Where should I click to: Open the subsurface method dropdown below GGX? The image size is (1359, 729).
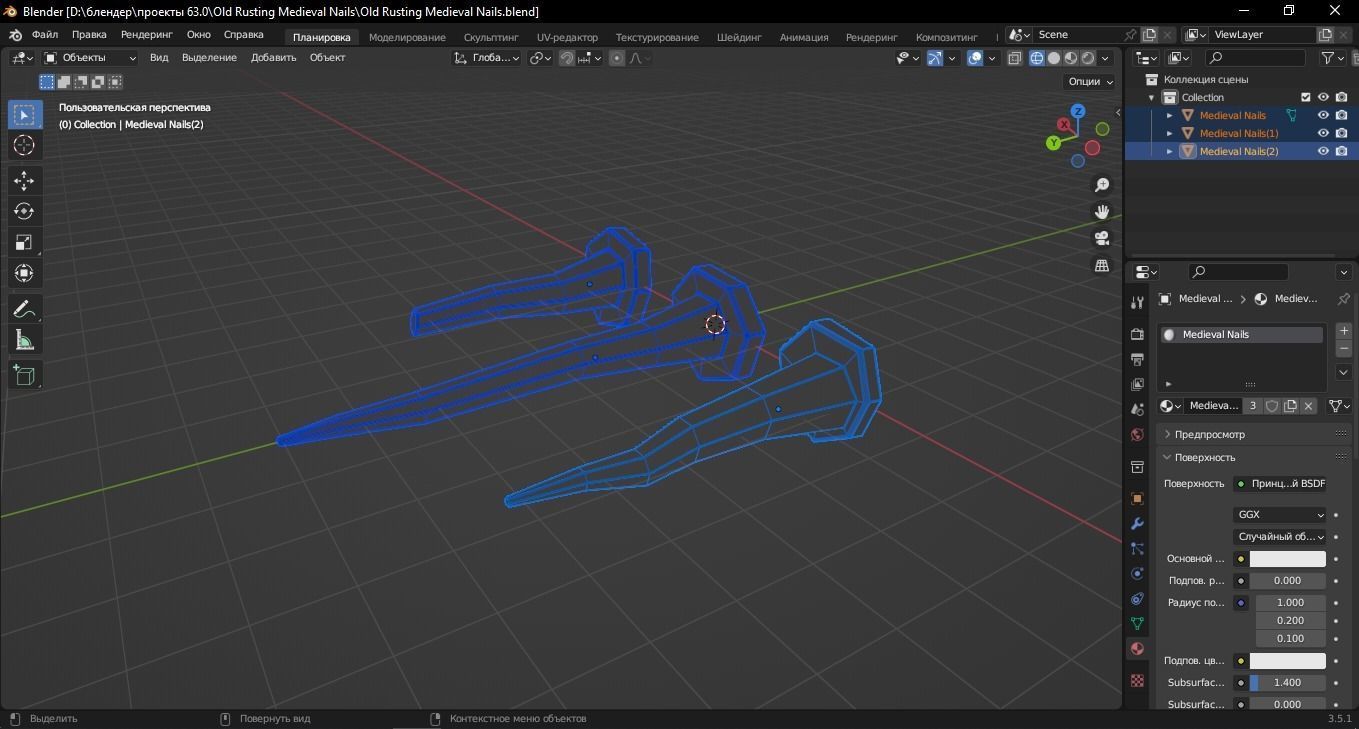[x=1280, y=537]
